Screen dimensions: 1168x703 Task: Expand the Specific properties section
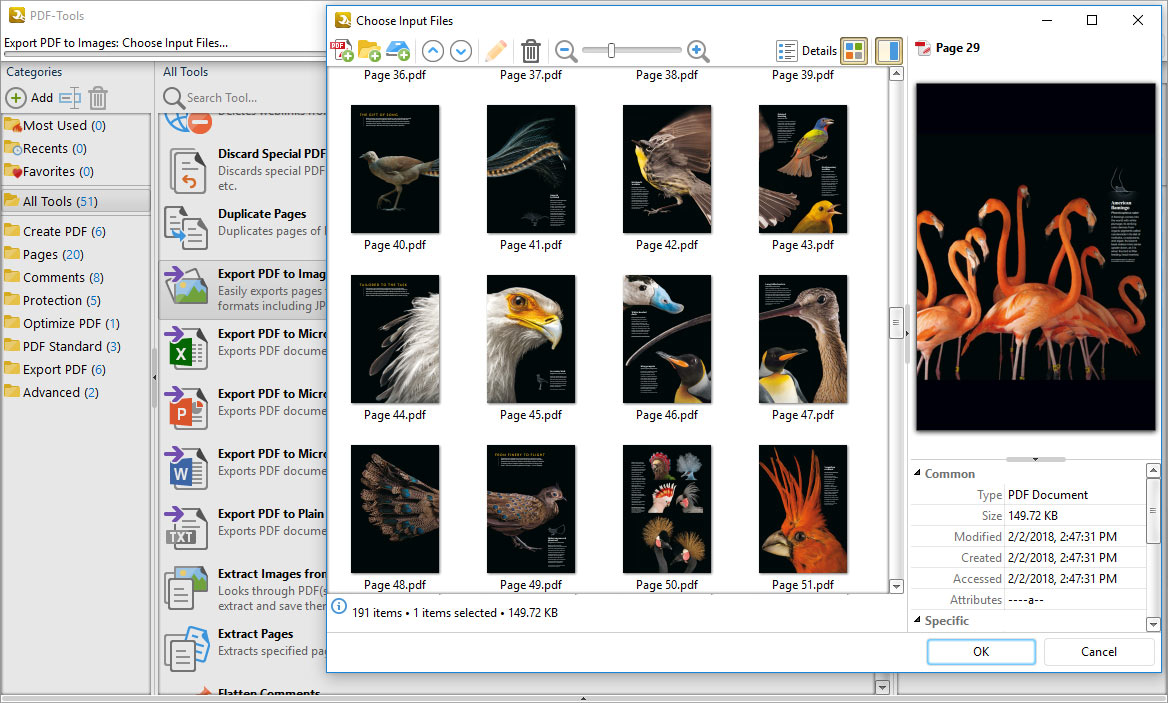point(917,621)
